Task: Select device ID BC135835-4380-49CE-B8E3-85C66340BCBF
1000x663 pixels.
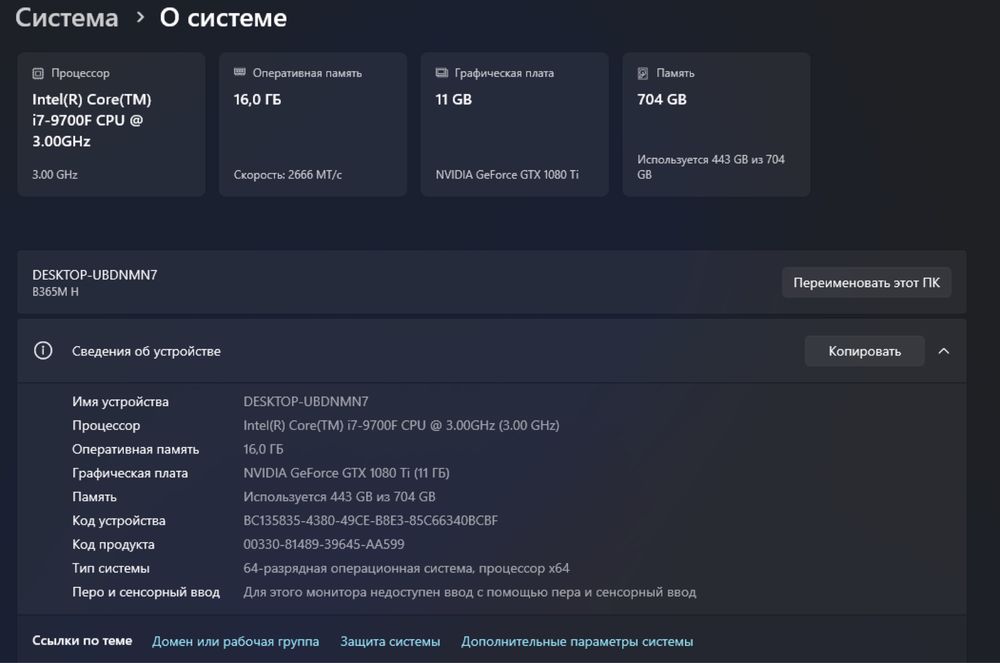Action: (x=371, y=520)
